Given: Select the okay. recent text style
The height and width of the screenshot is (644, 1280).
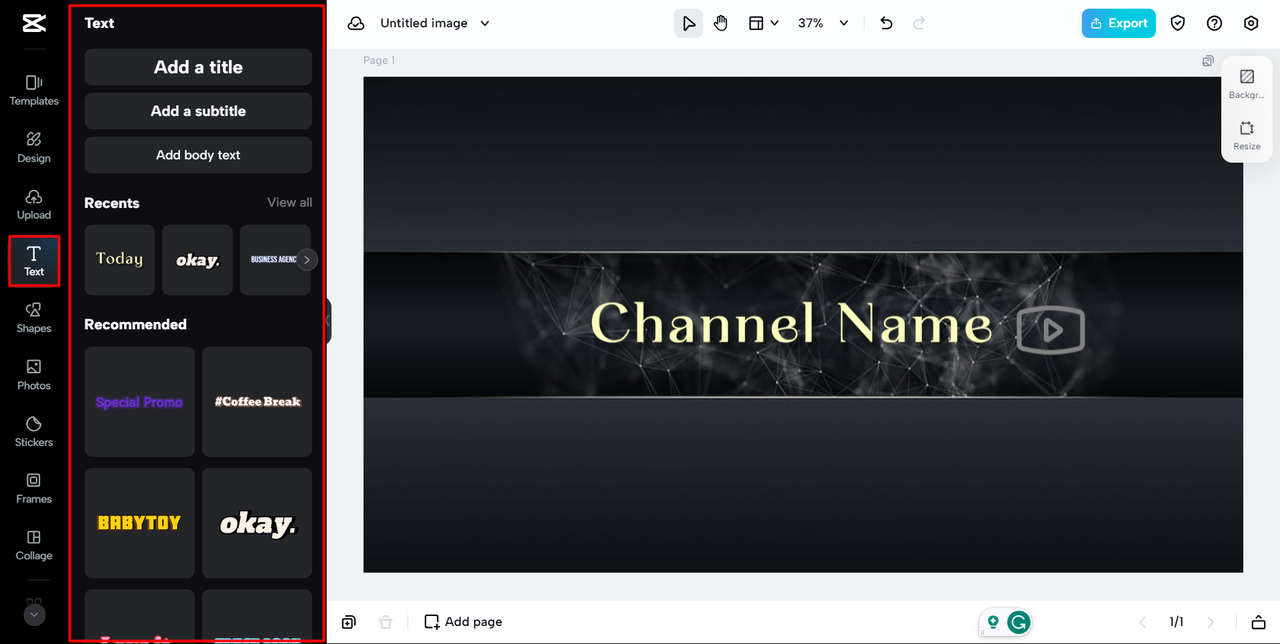Looking at the screenshot, I should pos(197,259).
